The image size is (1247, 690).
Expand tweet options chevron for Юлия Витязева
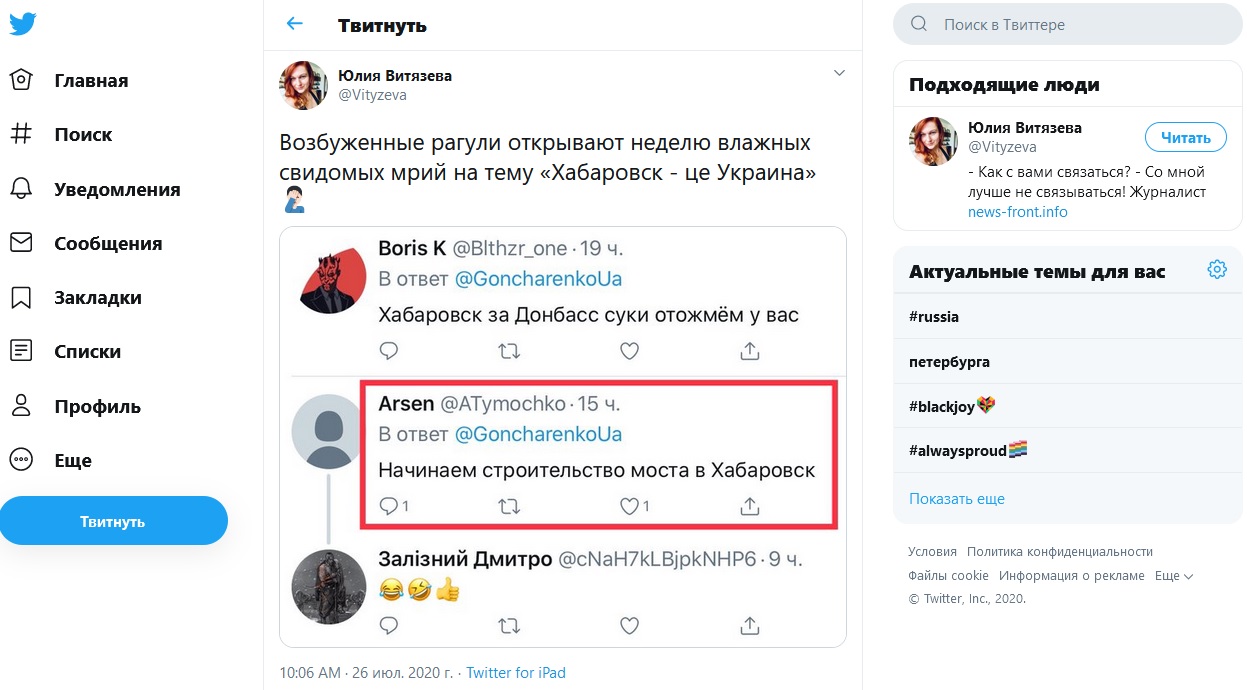839,73
